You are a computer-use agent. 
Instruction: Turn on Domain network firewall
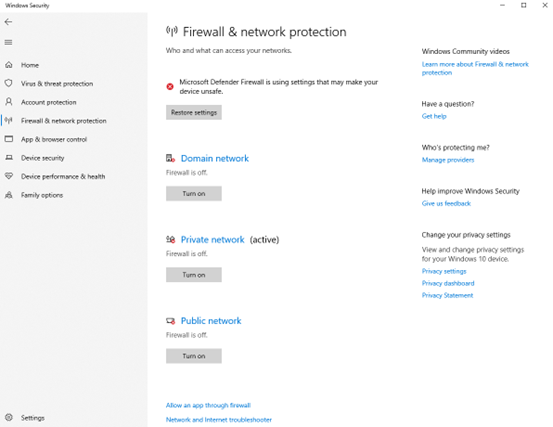click(x=194, y=194)
